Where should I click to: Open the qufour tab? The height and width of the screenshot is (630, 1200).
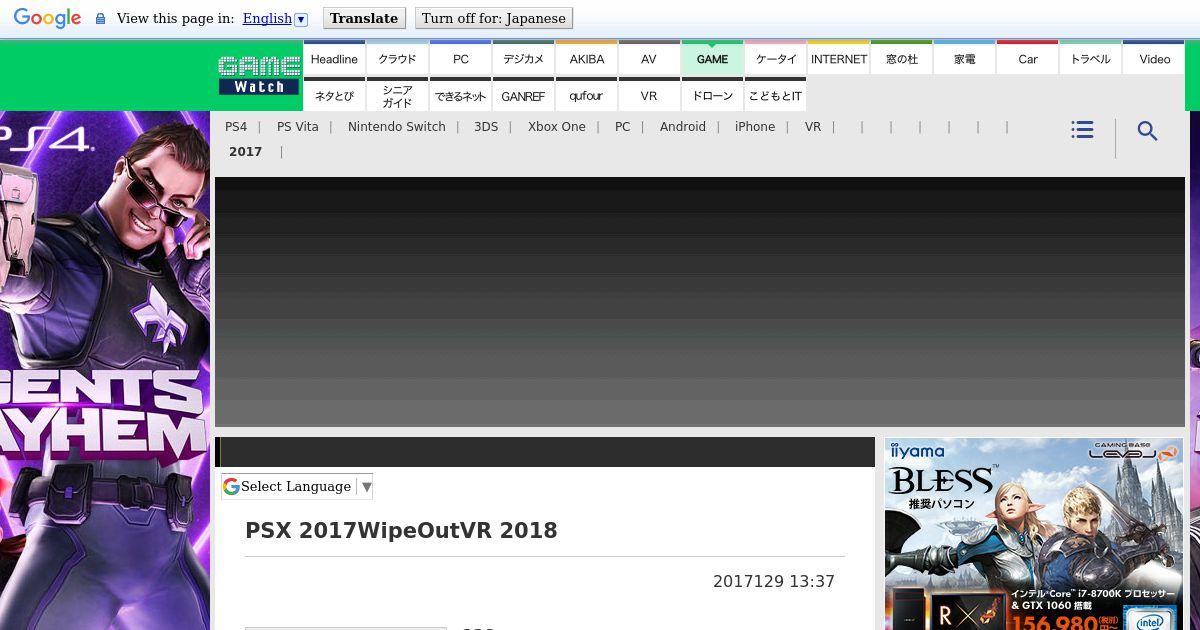[x=587, y=95]
